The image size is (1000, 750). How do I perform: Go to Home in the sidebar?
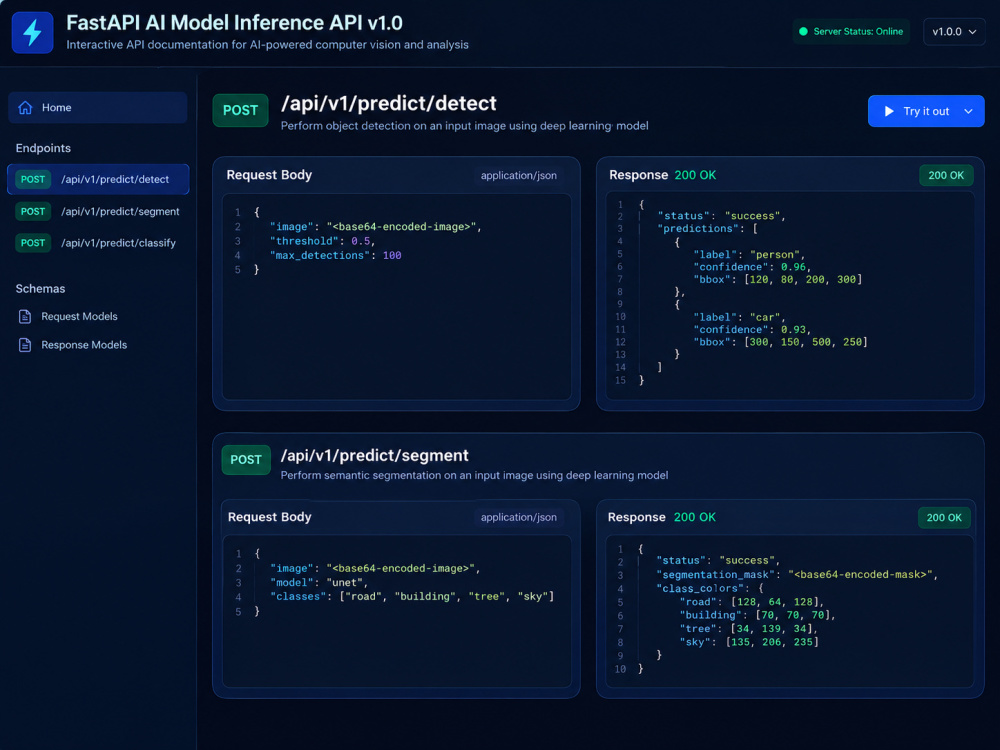coord(98,108)
